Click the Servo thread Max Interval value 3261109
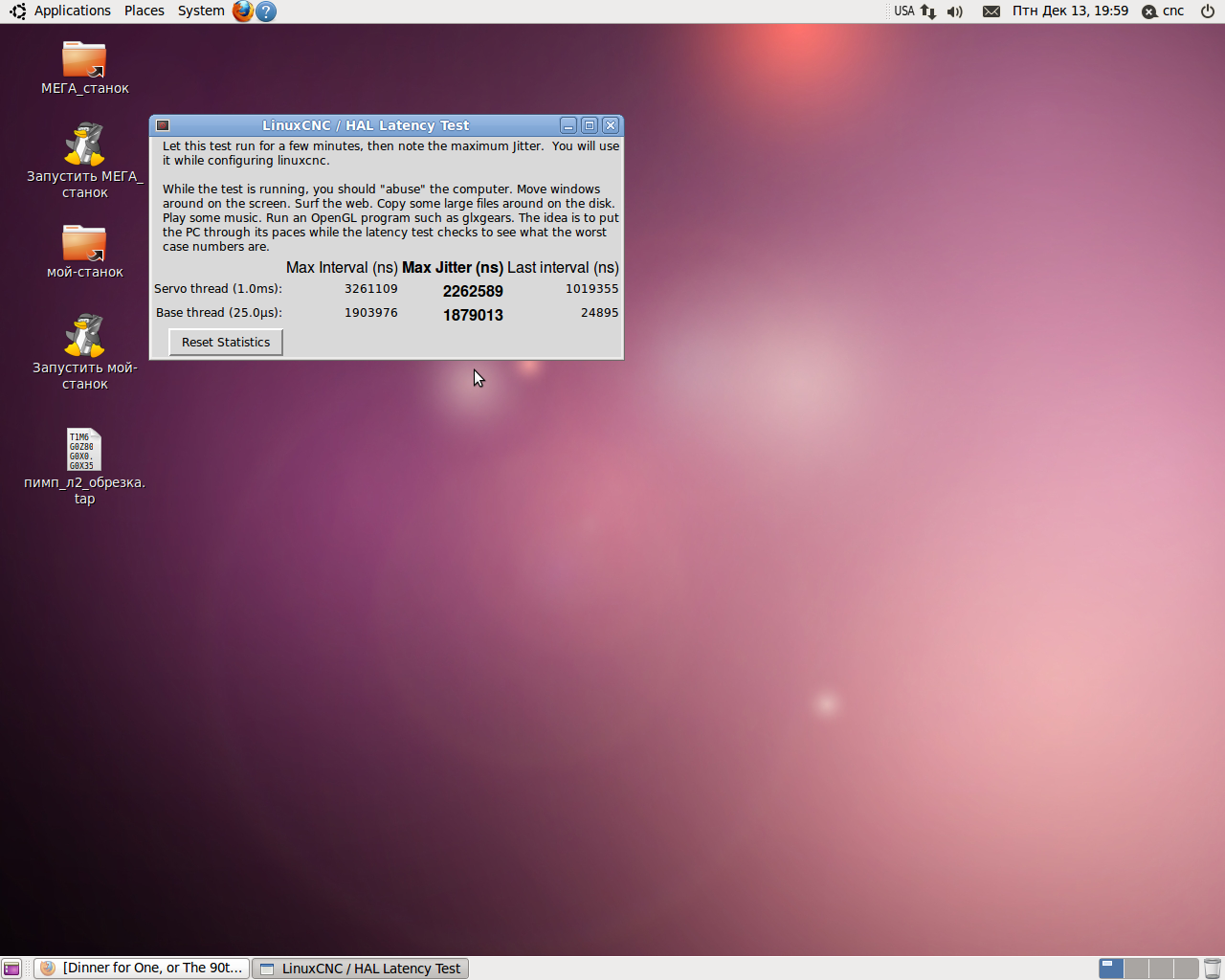This screenshot has height=980, width=1225. pos(371,289)
